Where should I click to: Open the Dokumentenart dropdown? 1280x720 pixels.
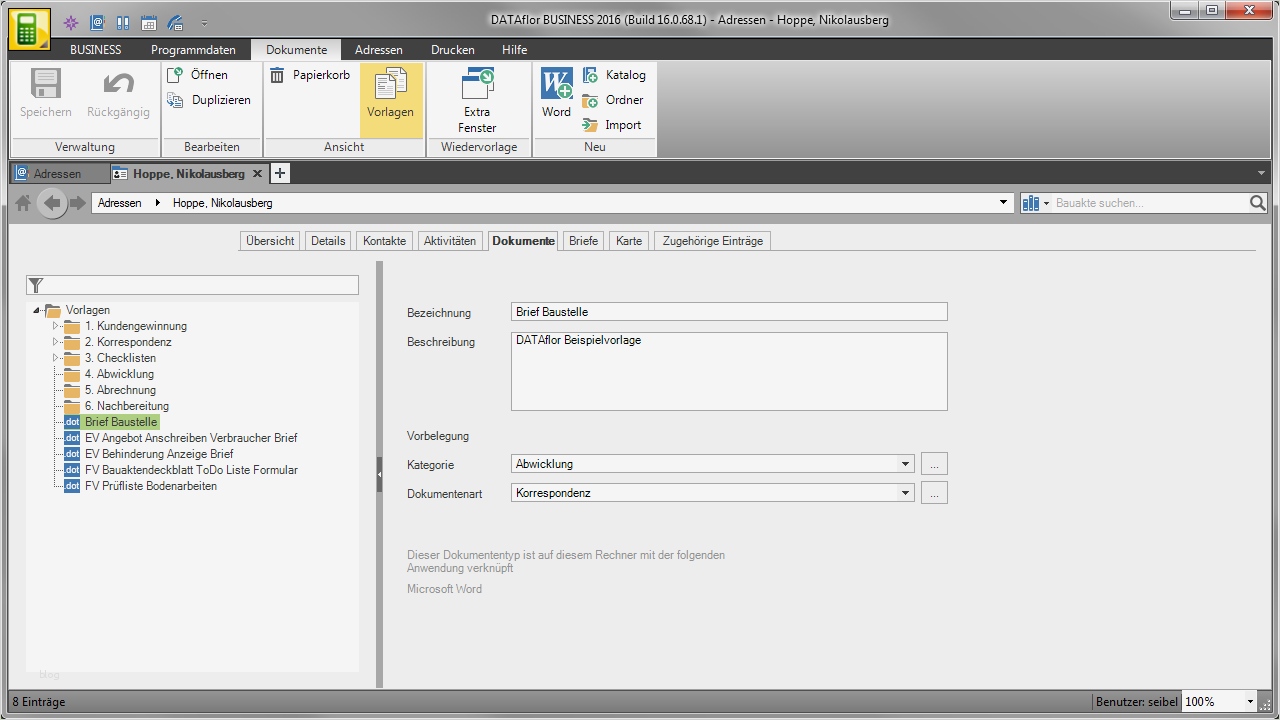pos(904,493)
